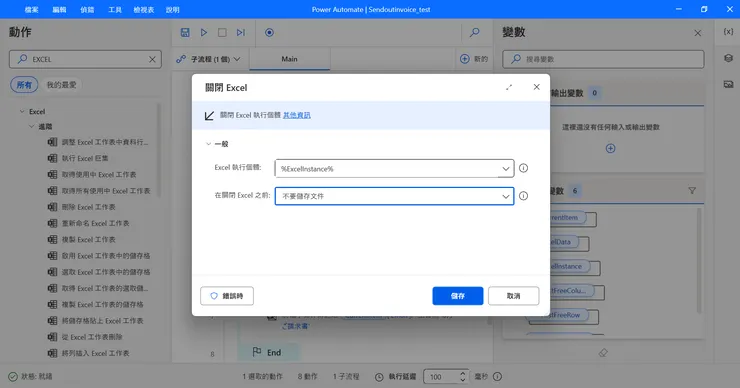Open the 說明 menu
Screen dimensions: 740x388
point(173,9)
